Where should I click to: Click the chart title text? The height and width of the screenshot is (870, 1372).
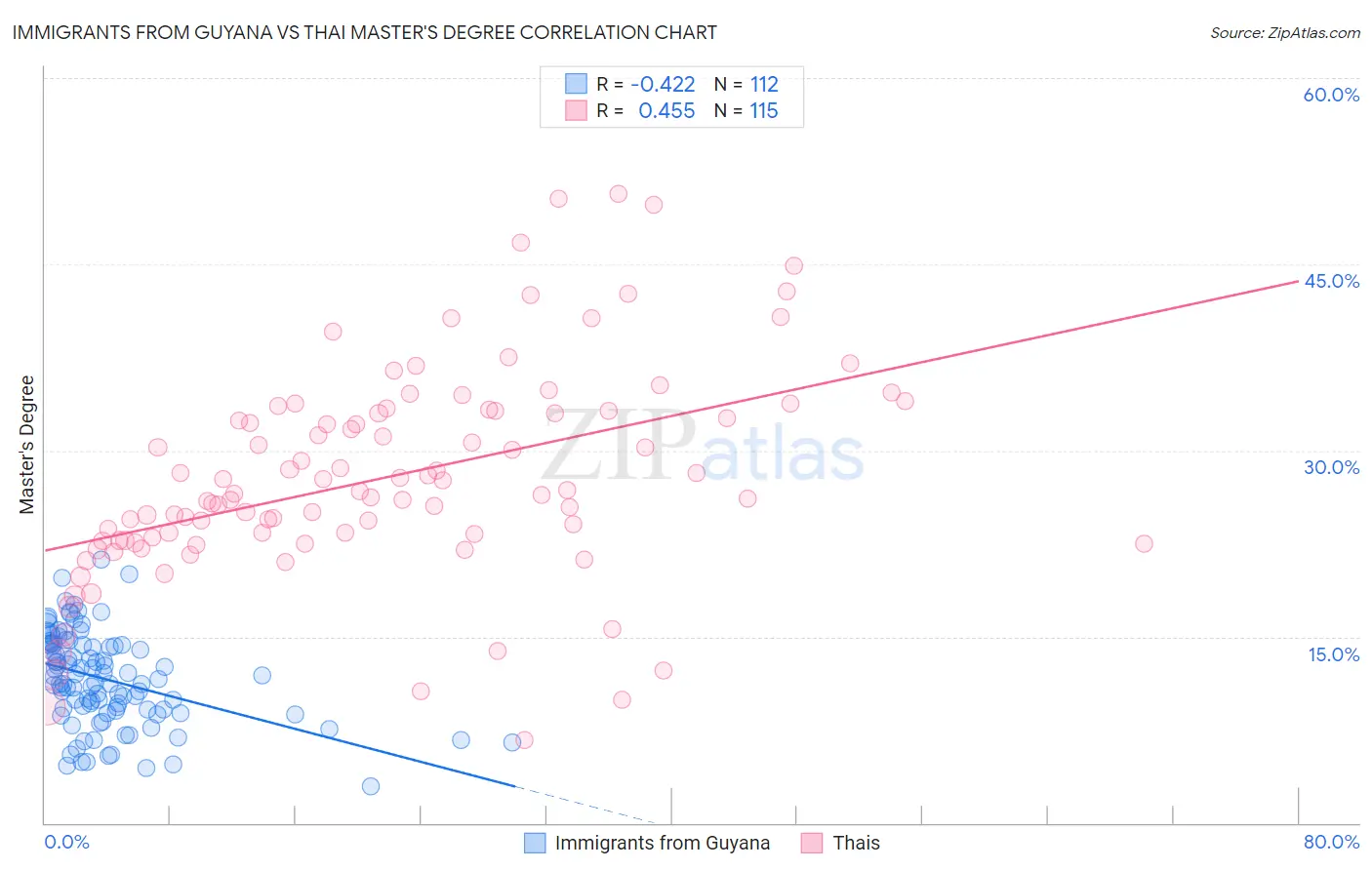[365, 32]
